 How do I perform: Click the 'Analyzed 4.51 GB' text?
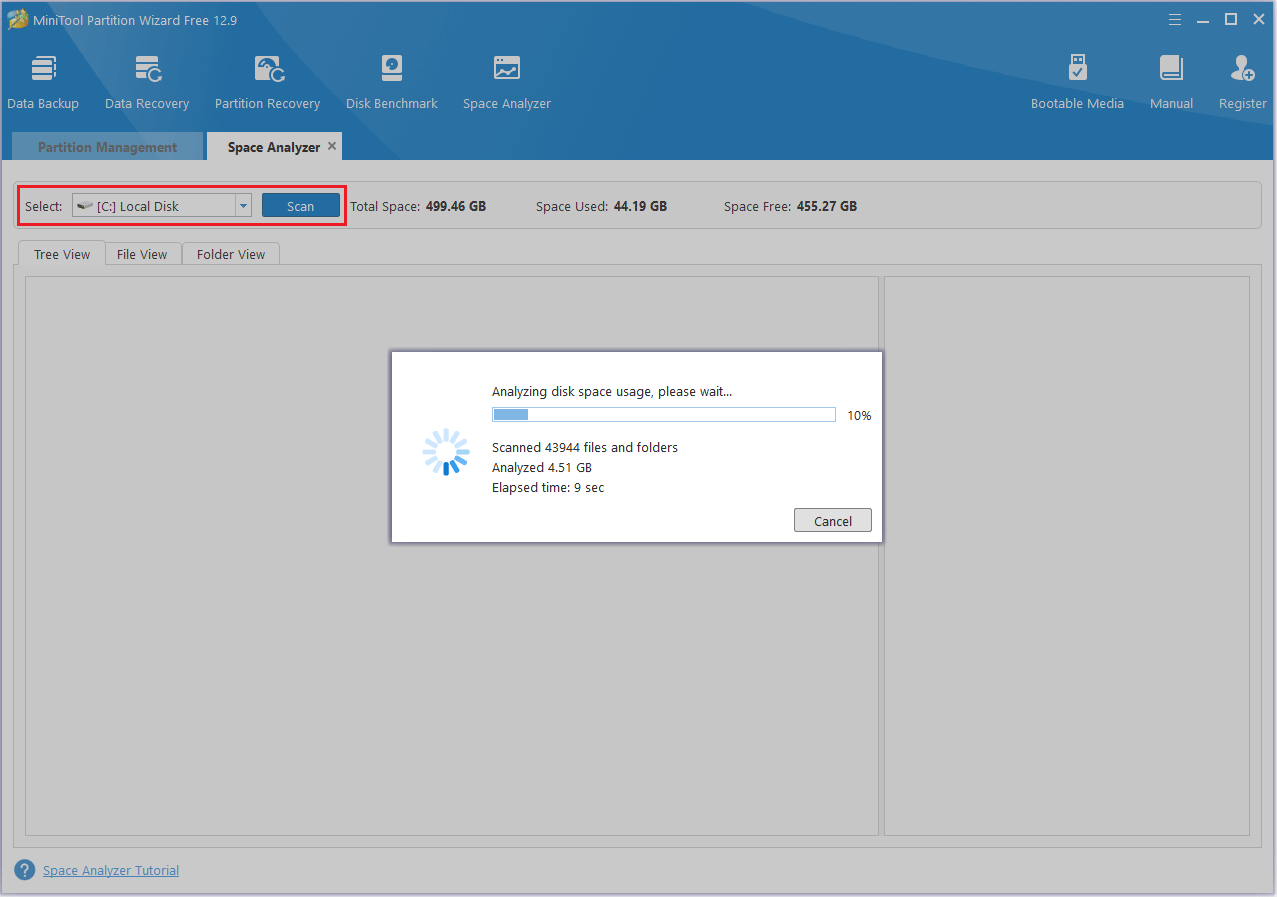(x=542, y=468)
